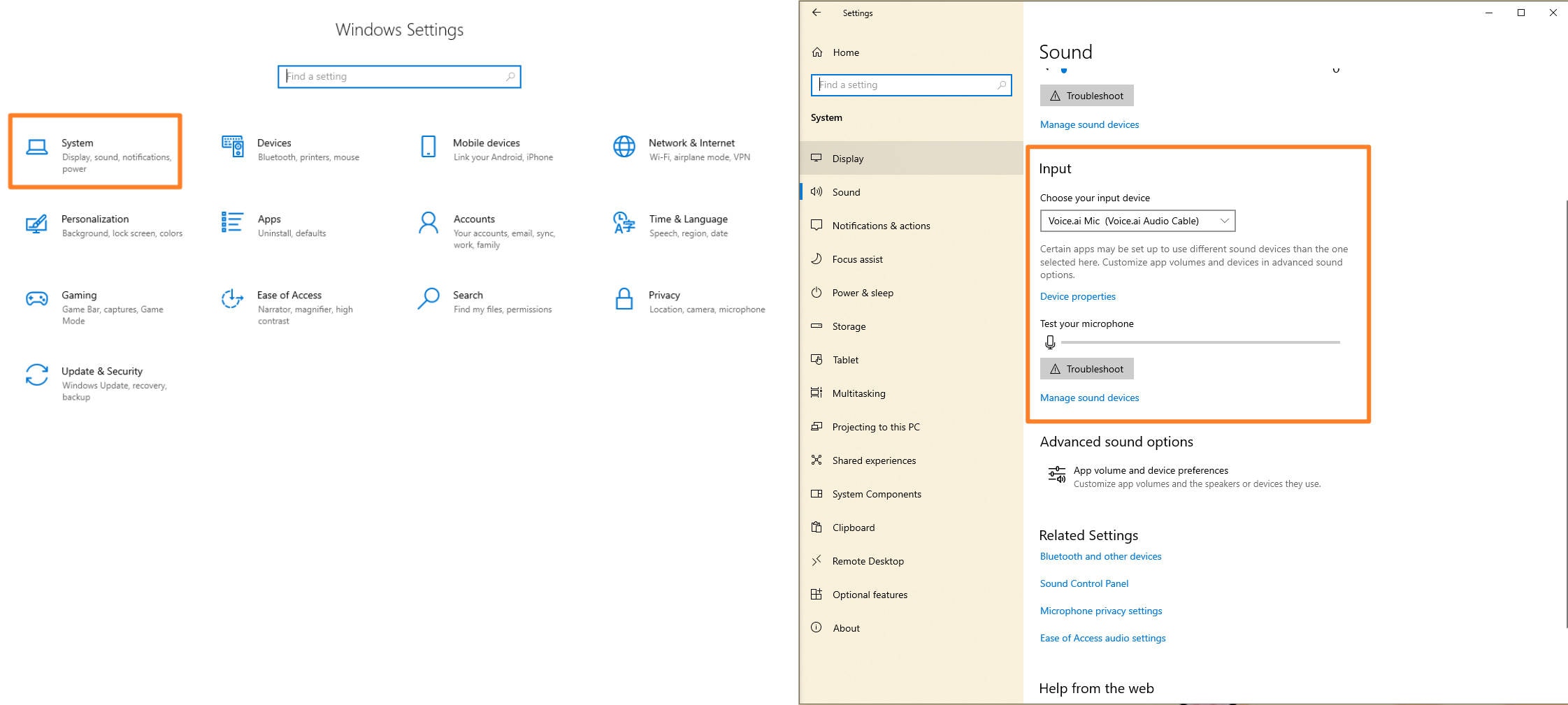Click the Optional features grid icon
The height and width of the screenshot is (705, 1568).
[x=817, y=594]
